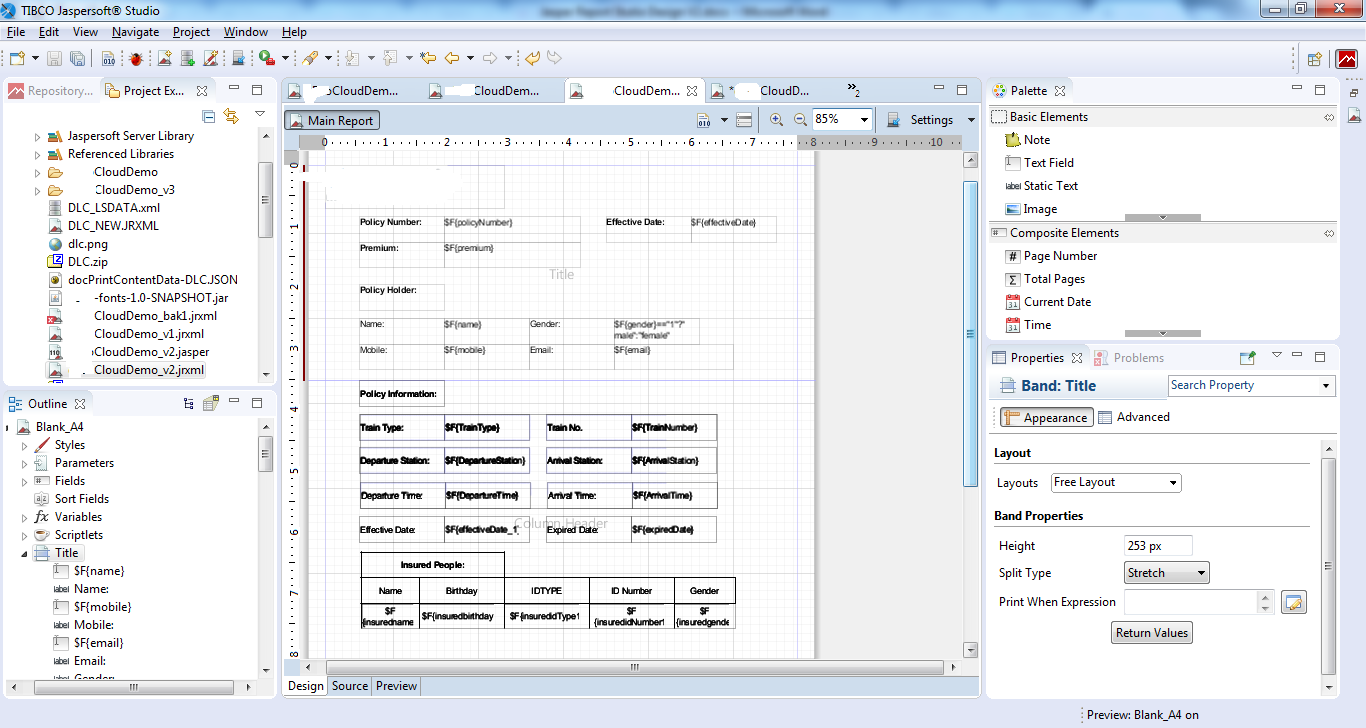This screenshot has height=728, width=1366.
Task: Select the Text Field palette element
Action: point(1039,163)
